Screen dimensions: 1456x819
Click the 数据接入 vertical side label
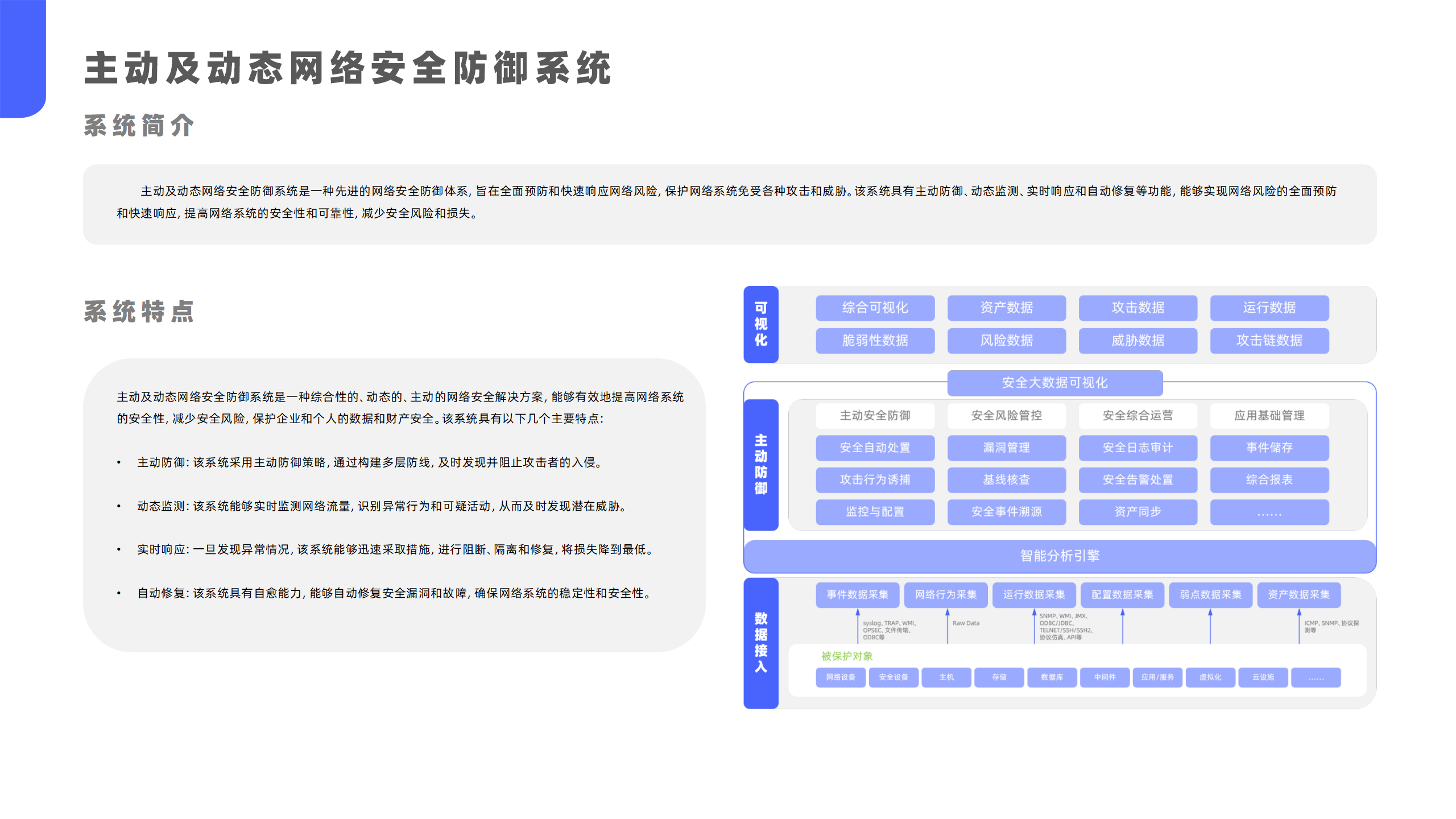pyautogui.click(x=761, y=643)
